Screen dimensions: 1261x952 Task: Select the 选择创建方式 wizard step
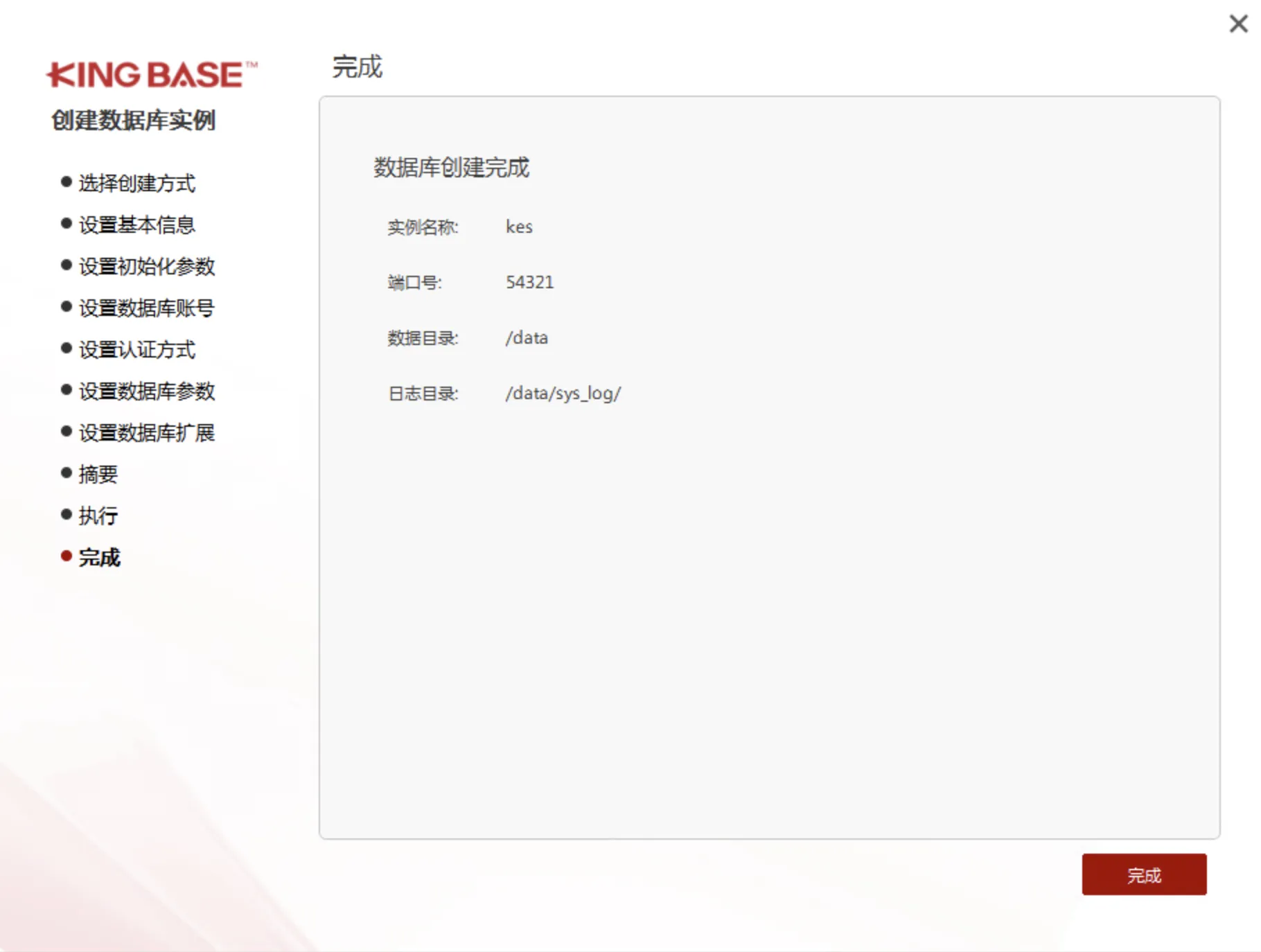click(136, 183)
